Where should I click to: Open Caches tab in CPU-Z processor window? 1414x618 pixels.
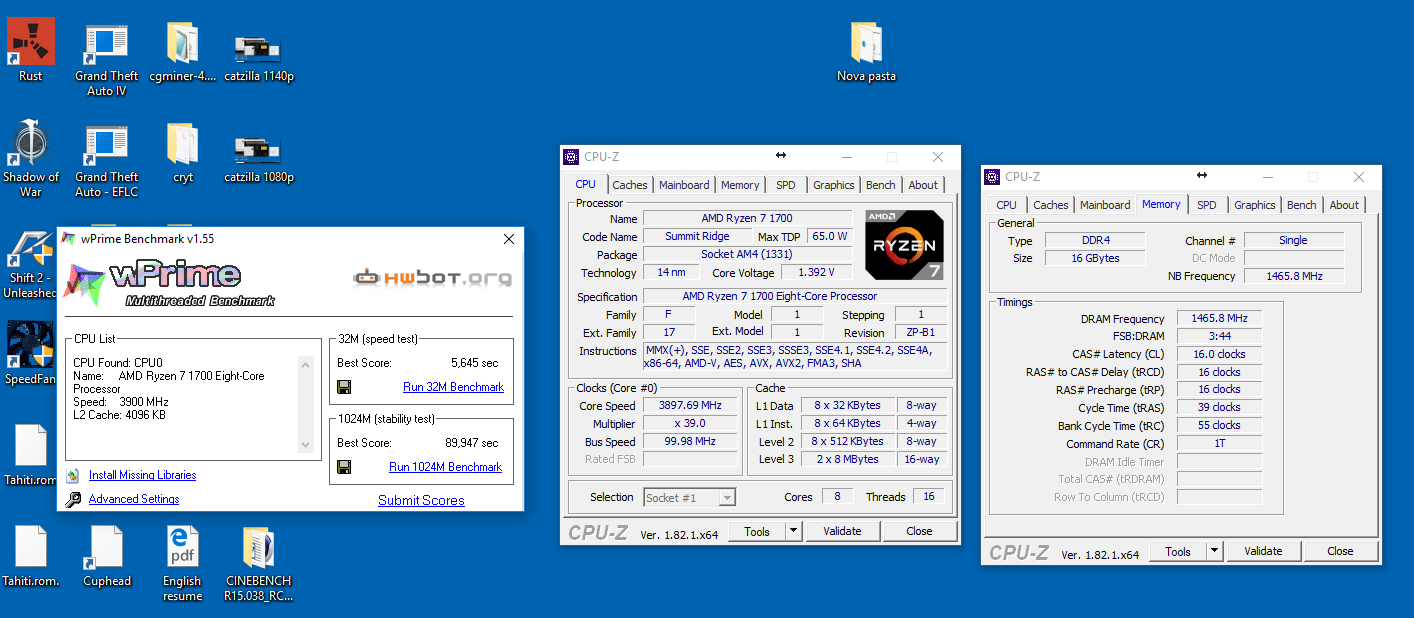[x=630, y=185]
